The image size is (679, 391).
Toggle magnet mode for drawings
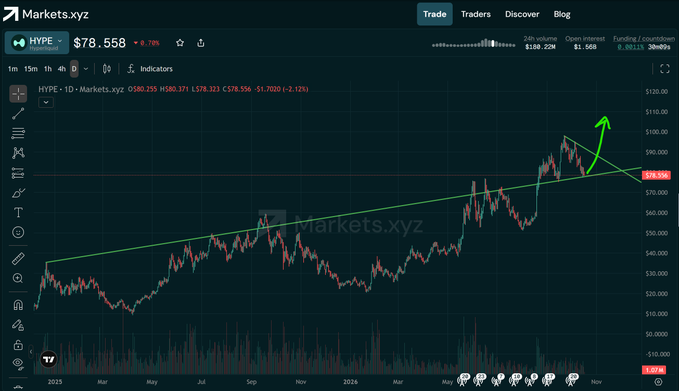(x=18, y=305)
